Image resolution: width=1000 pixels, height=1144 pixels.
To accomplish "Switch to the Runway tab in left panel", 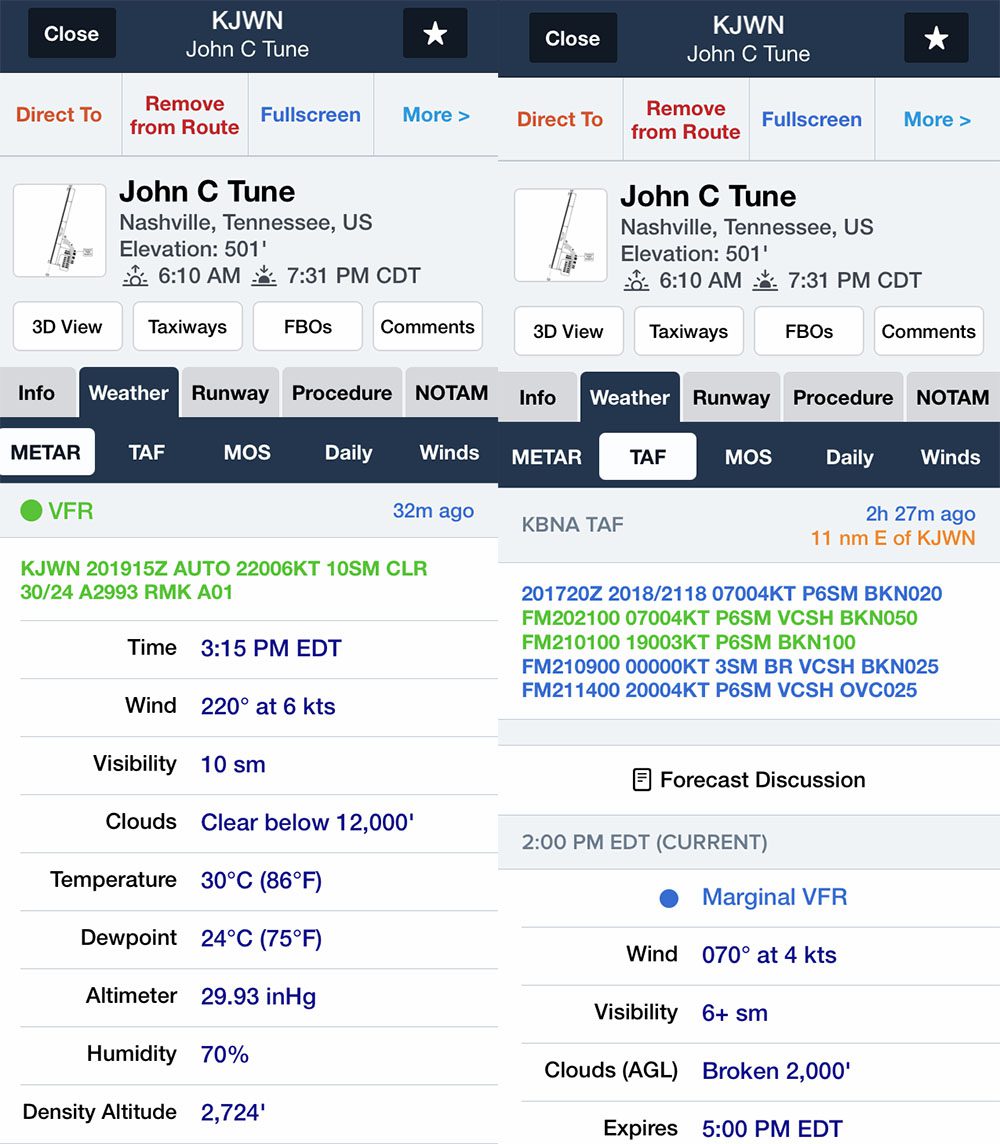I will (x=230, y=393).
